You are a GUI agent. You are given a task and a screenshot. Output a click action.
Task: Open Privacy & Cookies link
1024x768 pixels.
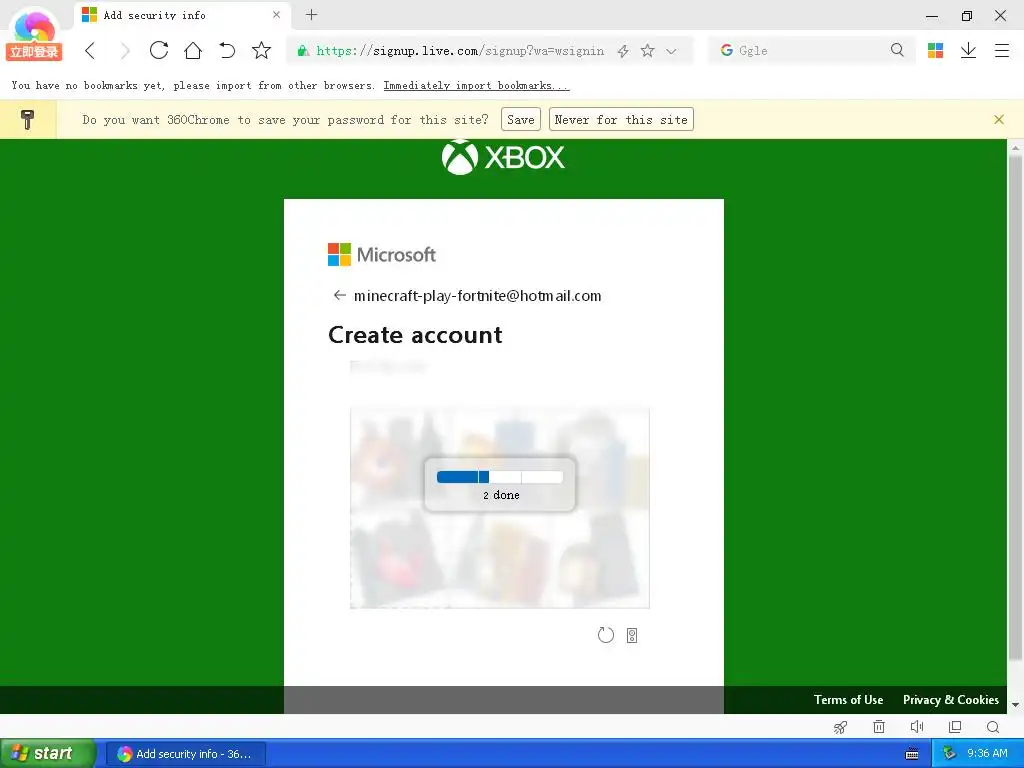pos(951,699)
